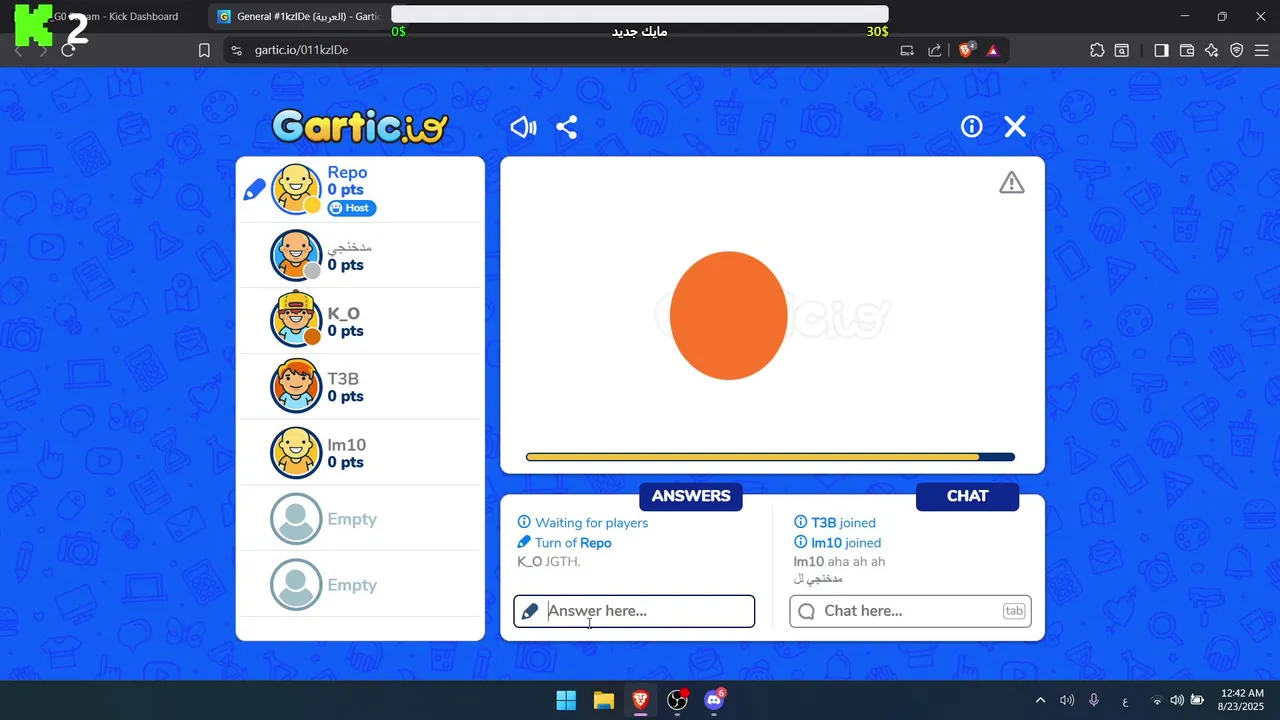Open the browser hamburger menu
This screenshot has width=1280, height=720.
click(1261, 50)
